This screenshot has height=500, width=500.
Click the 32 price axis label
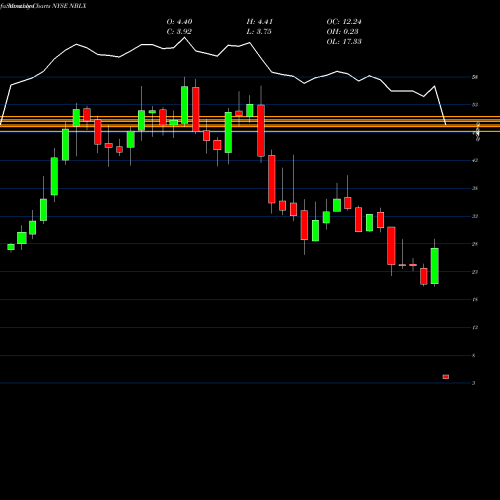click(x=475, y=217)
